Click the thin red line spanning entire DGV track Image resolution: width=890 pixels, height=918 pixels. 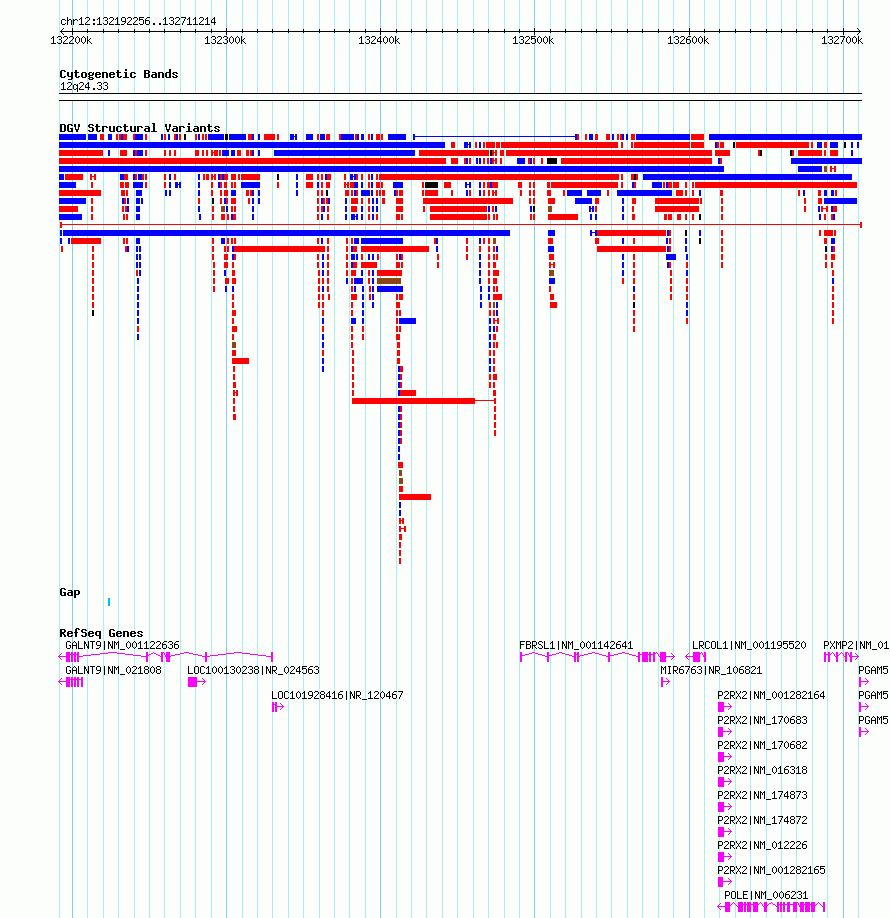[460, 225]
